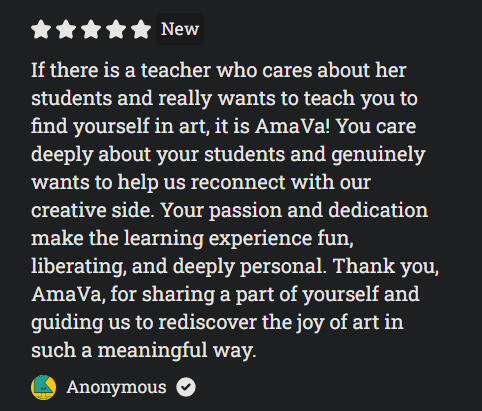
Task: Click the New badge beside the stars
Action: click(x=180, y=29)
